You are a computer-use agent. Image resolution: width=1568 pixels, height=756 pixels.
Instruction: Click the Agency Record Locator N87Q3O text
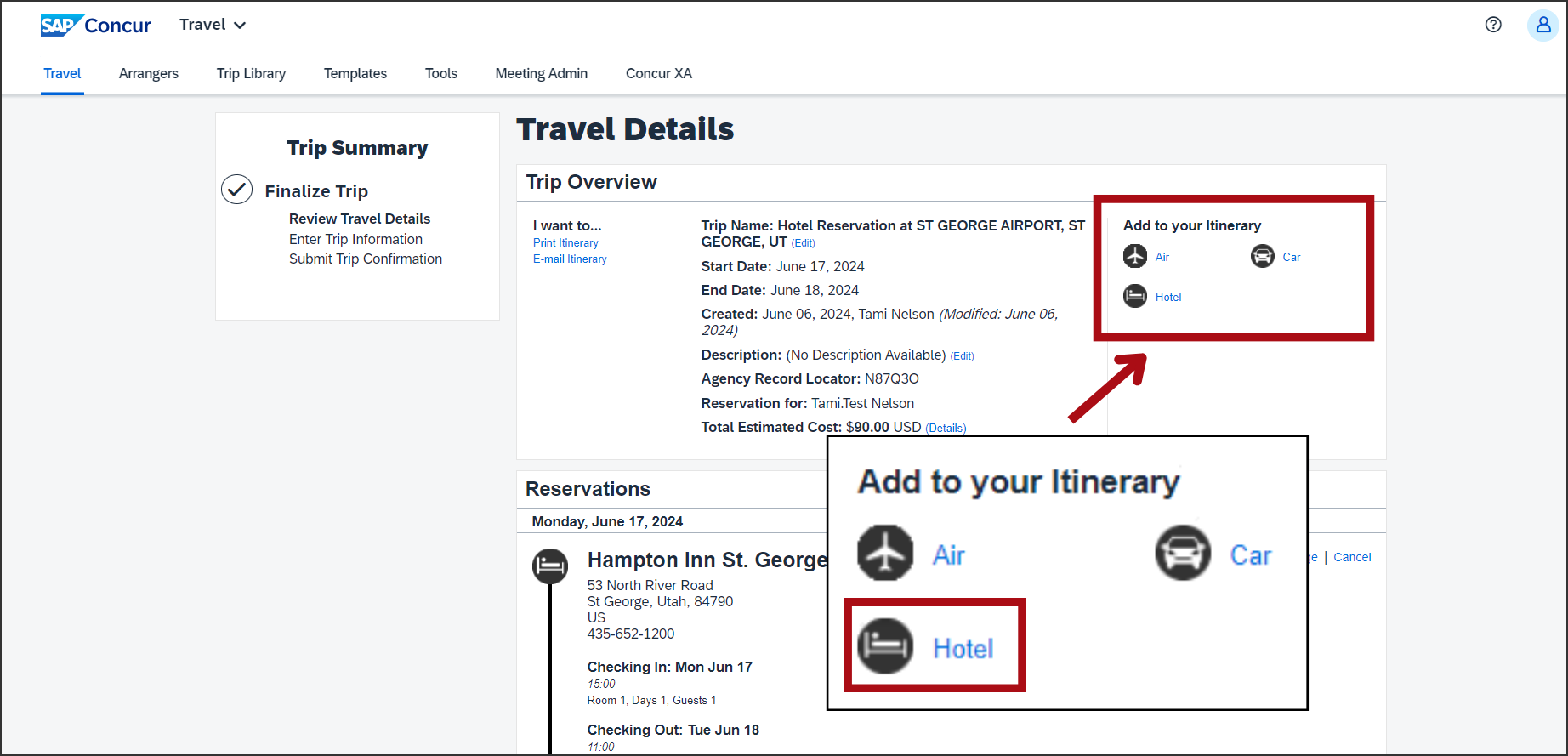click(x=810, y=378)
